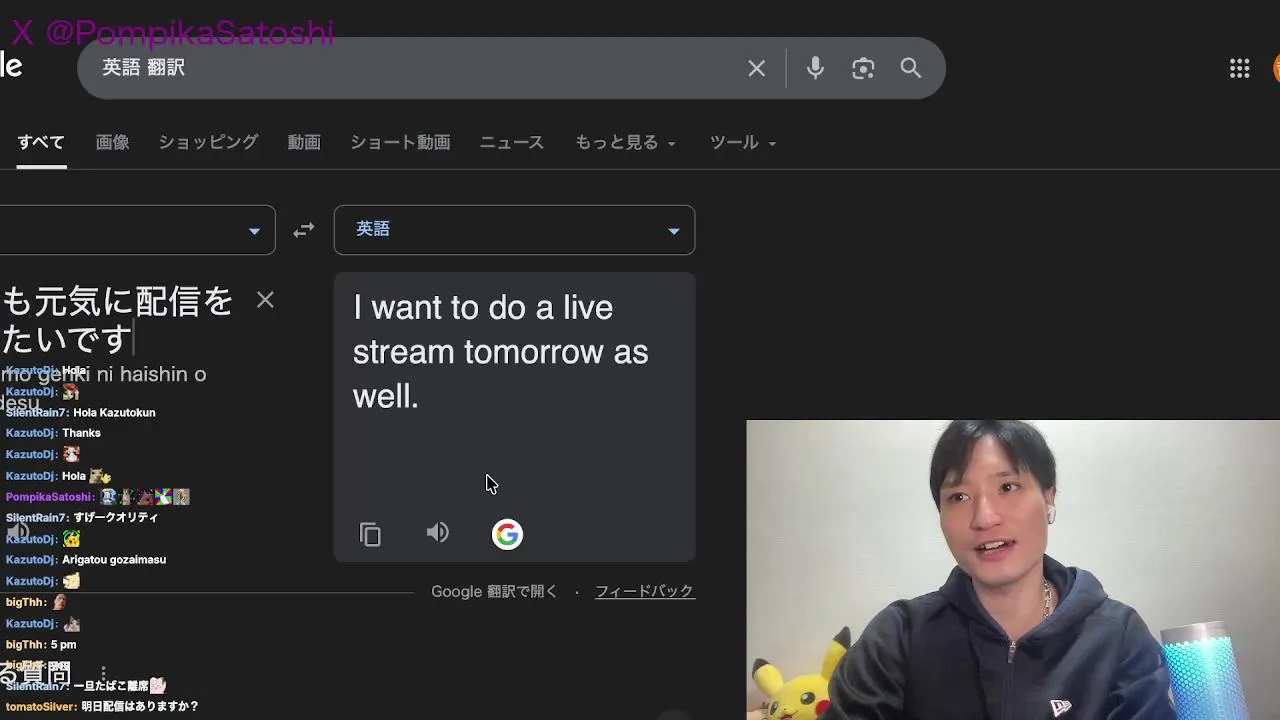The height and width of the screenshot is (720, 1280).
Task: Clear the search box with the X icon
Action: click(x=757, y=68)
